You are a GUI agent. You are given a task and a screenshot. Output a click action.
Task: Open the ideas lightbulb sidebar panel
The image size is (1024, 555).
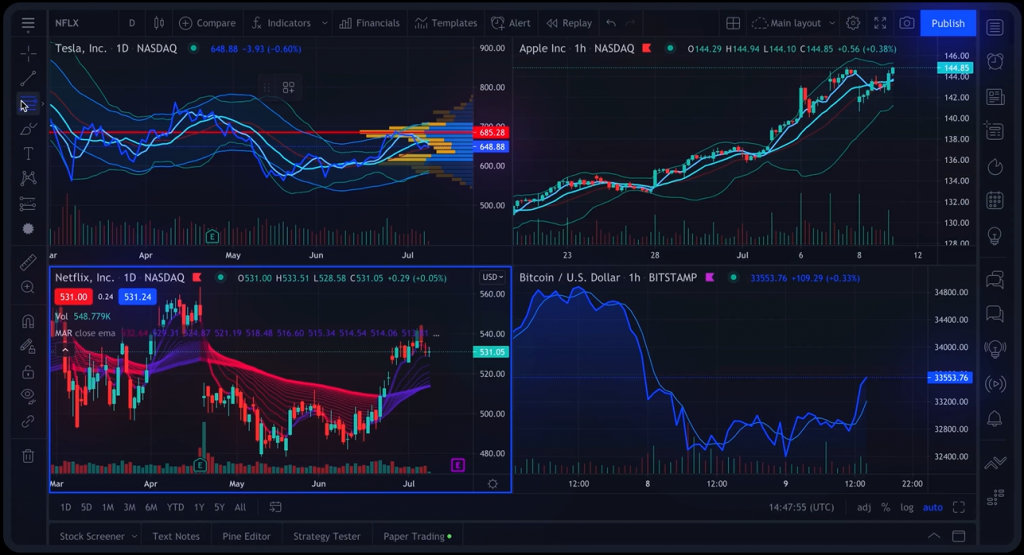pos(995,235)
